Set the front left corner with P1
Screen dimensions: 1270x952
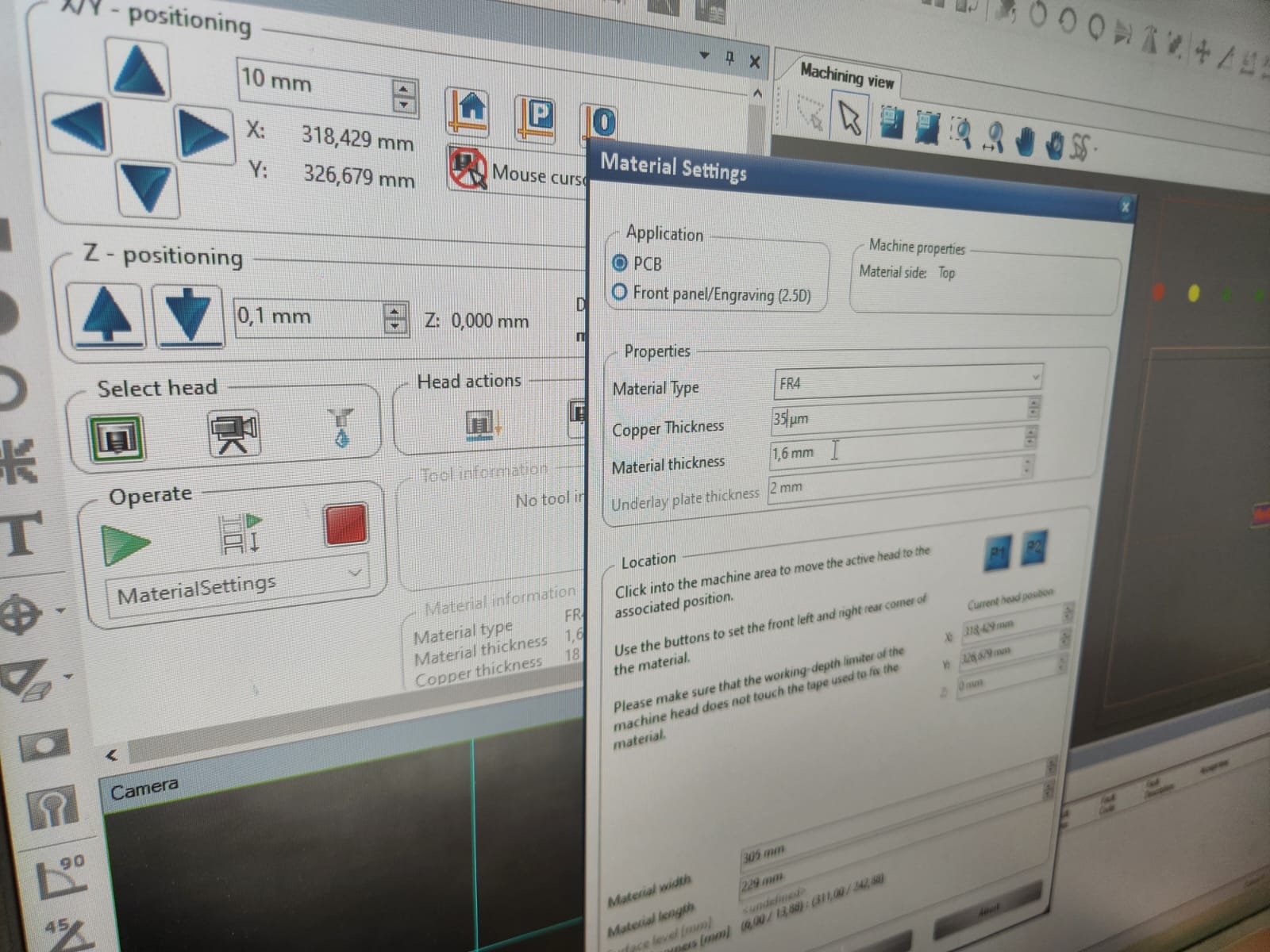(x=998, y=552)
